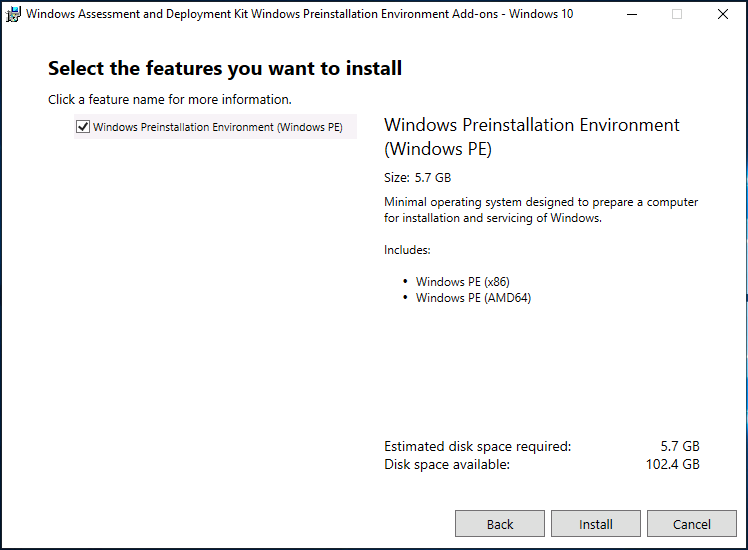The width and height of the screenshot is (748, 550).
Task: Click the 'Size: 5.7 GB' text
Action: tap(417, 178)
